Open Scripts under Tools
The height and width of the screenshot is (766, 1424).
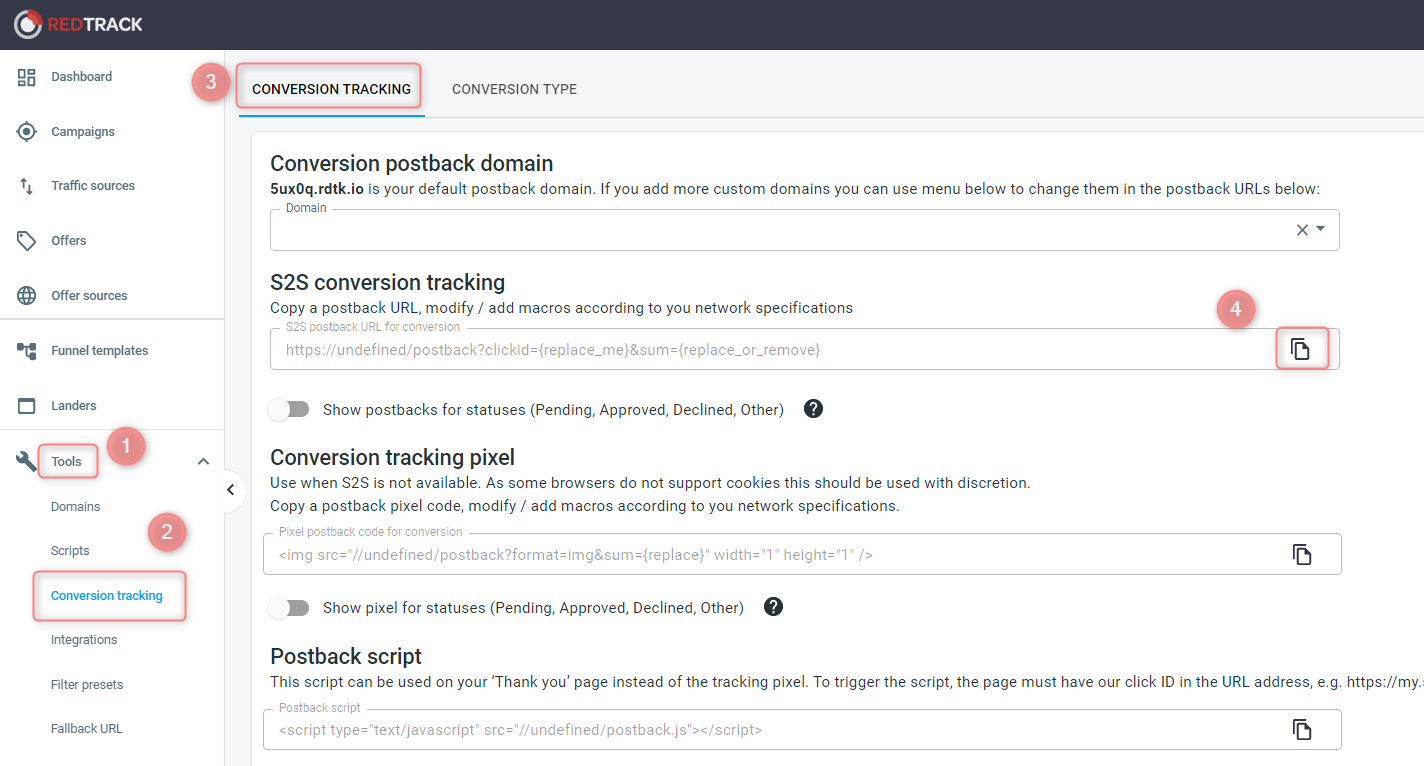tap(70, 551)
